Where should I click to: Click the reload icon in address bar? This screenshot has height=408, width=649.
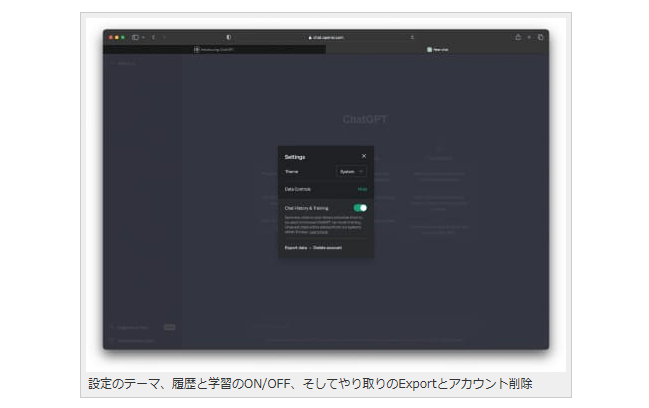click(x=412, y=37)
